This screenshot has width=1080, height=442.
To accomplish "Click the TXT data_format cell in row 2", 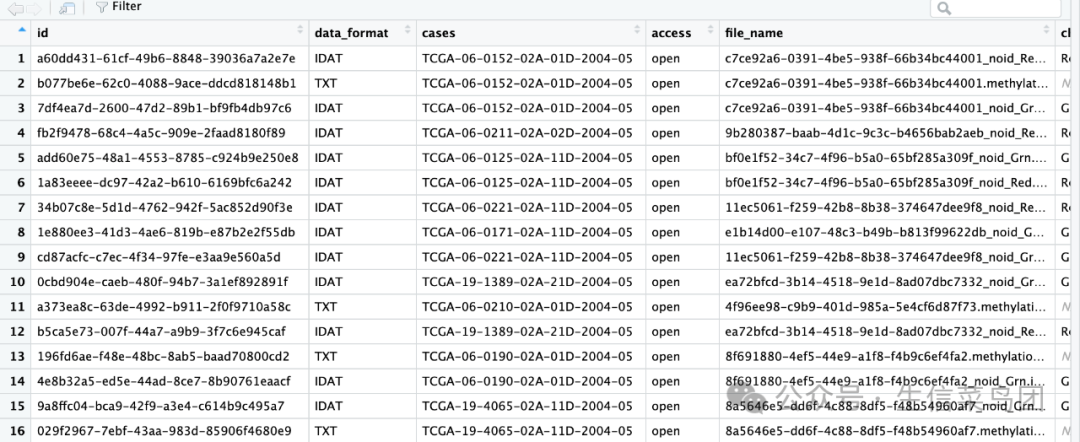I will (326, 83).
